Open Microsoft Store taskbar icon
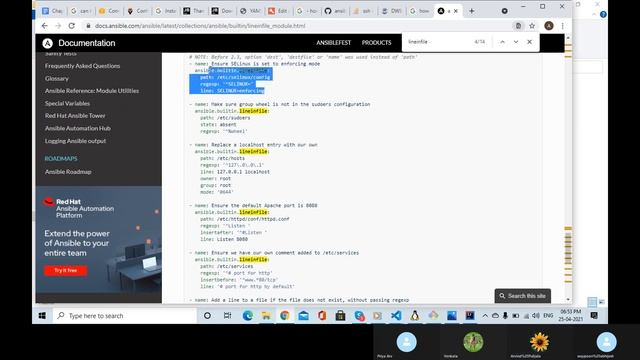The height and width of the screenshot is (360, 640). (340, 316)
